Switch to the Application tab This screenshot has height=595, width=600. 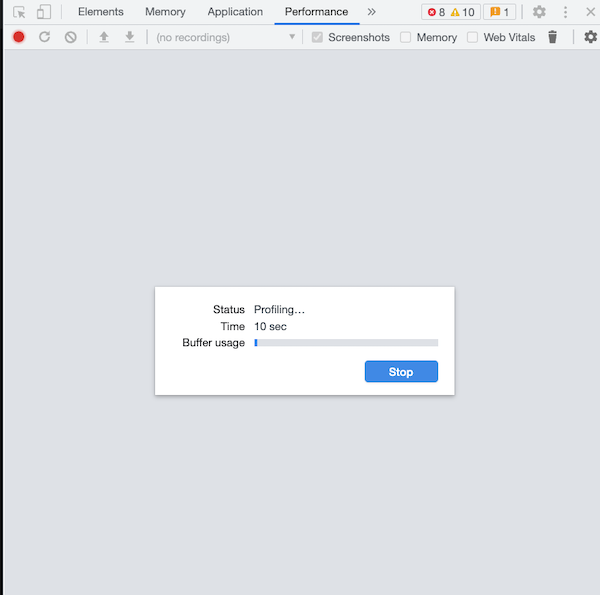(235, 12)
